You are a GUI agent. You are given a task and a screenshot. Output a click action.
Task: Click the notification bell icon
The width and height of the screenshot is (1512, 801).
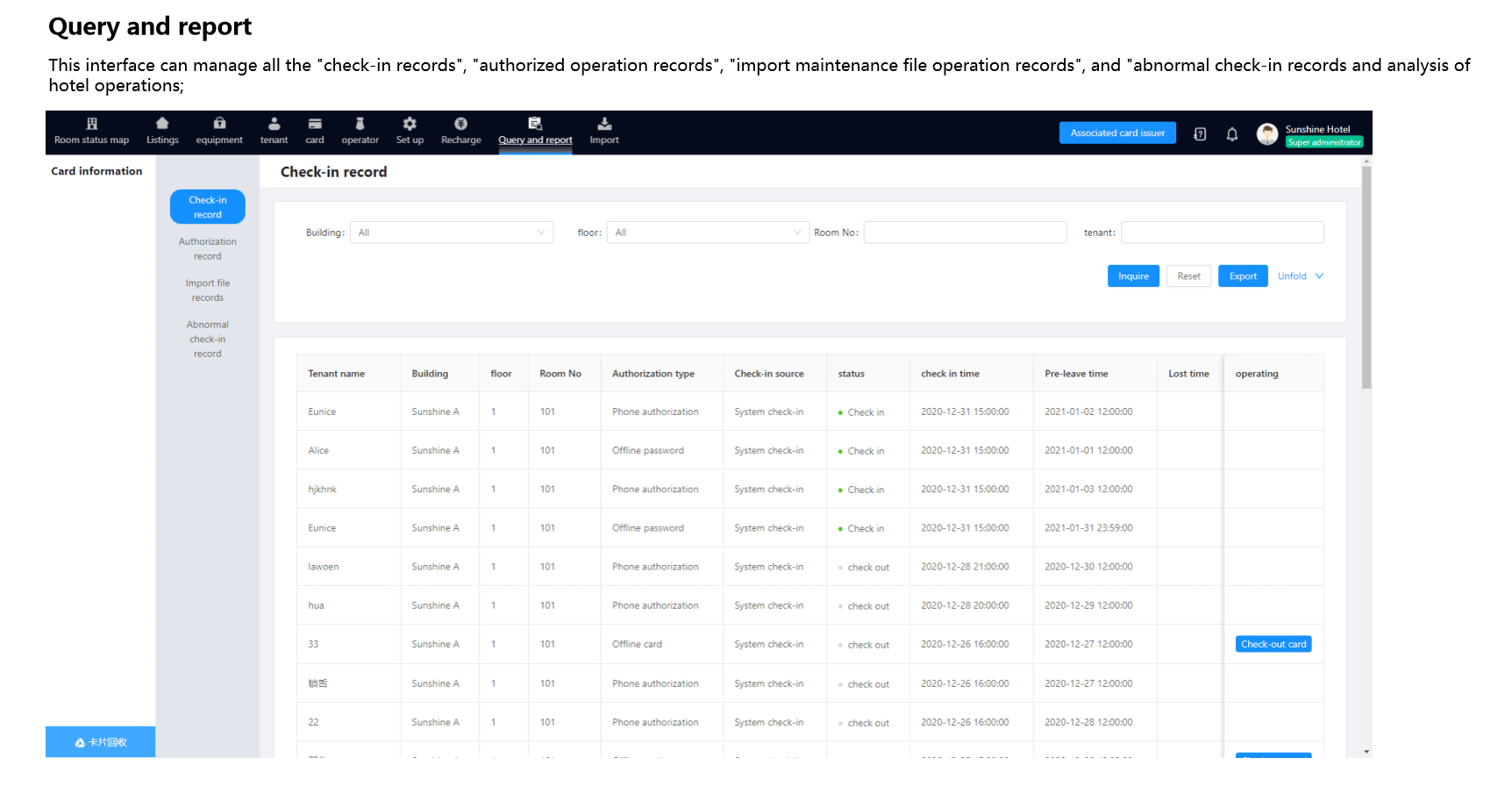[x=1232, y=134]
